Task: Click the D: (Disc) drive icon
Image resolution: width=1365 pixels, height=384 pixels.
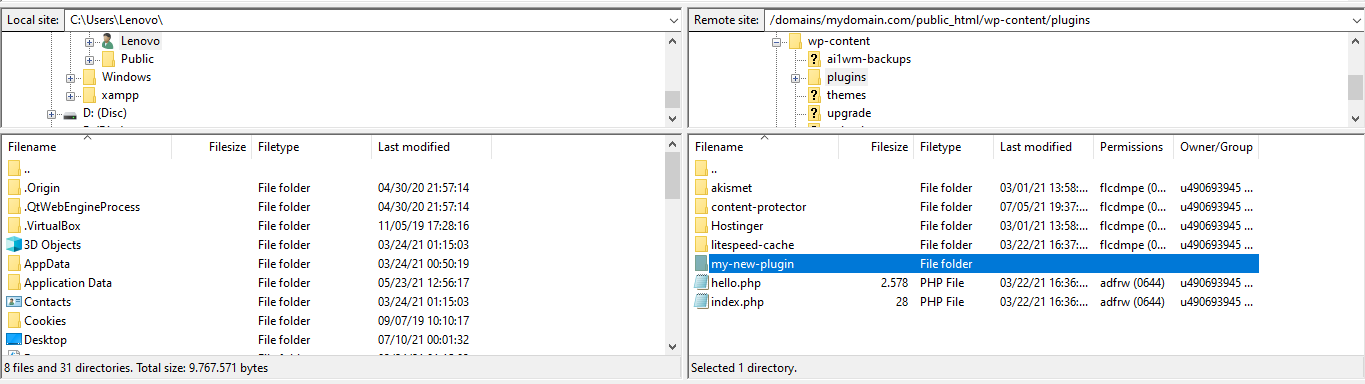Action: [70, 114]
